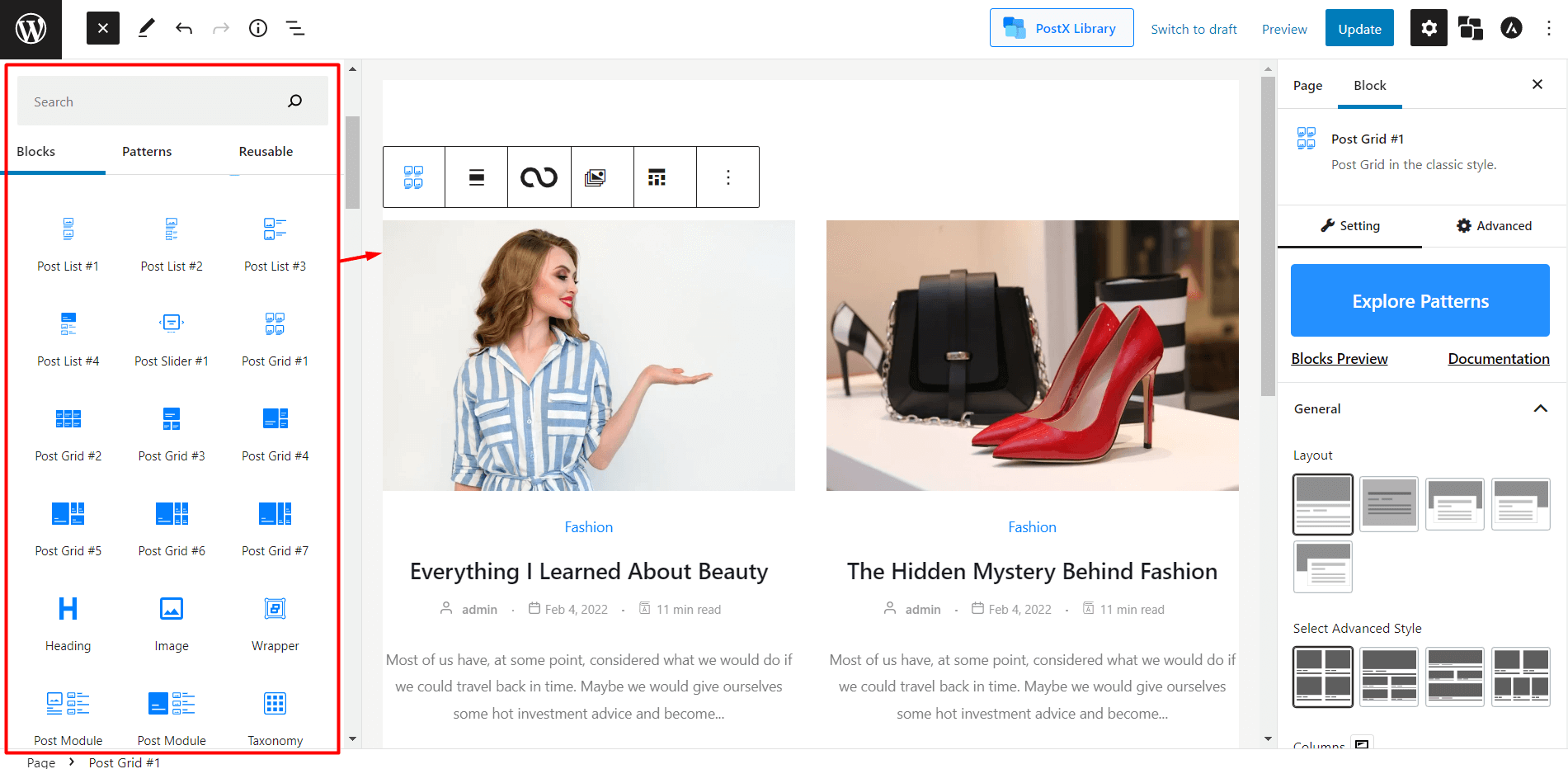
Task: Click the Update button
Action: click(1359, 29)
